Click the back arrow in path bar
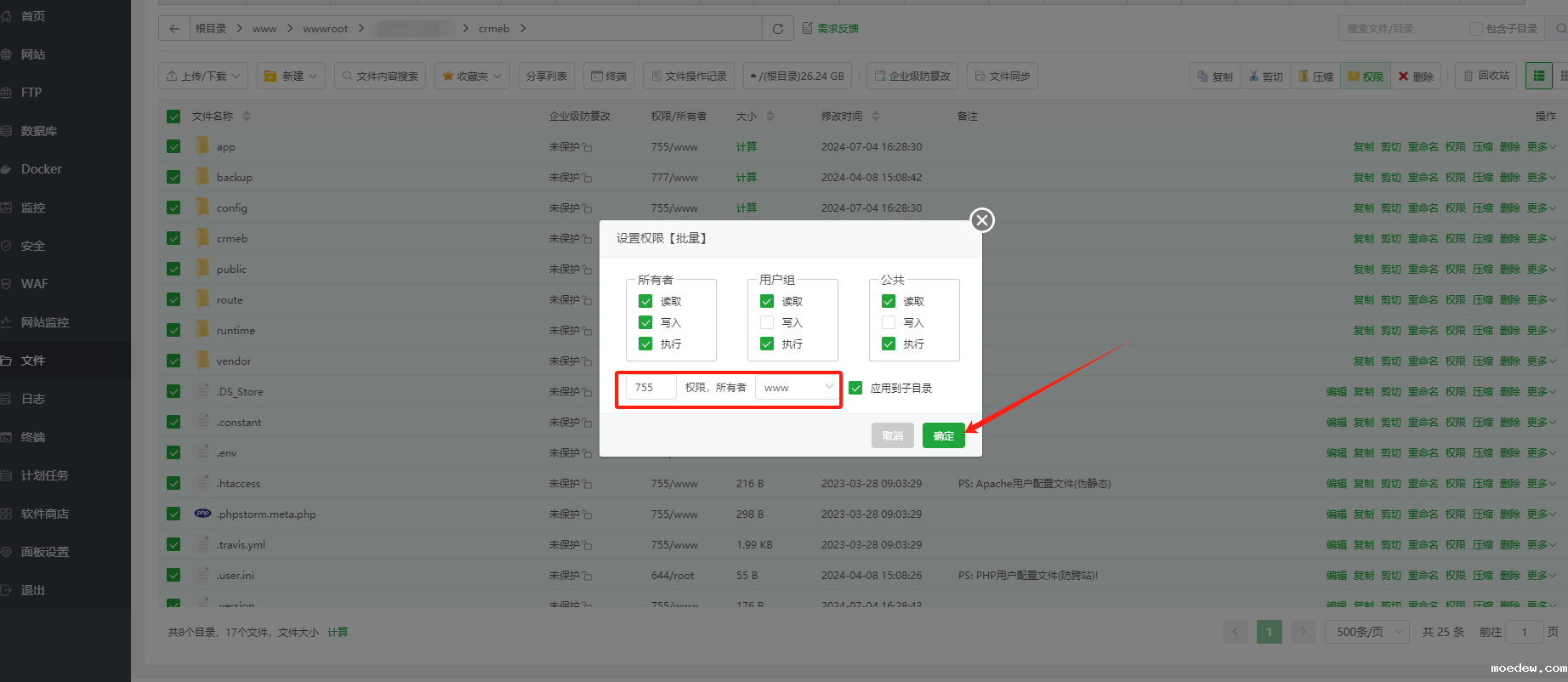 click(x=173, y=29)
